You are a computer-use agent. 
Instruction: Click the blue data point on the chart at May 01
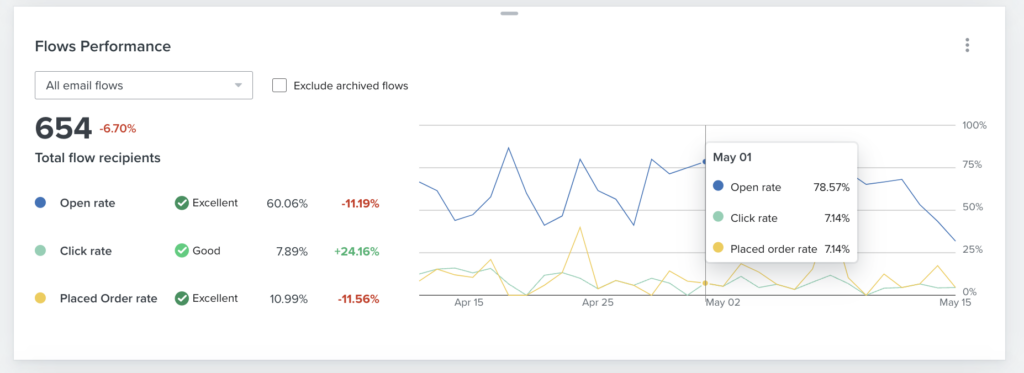tap(705, 161)
